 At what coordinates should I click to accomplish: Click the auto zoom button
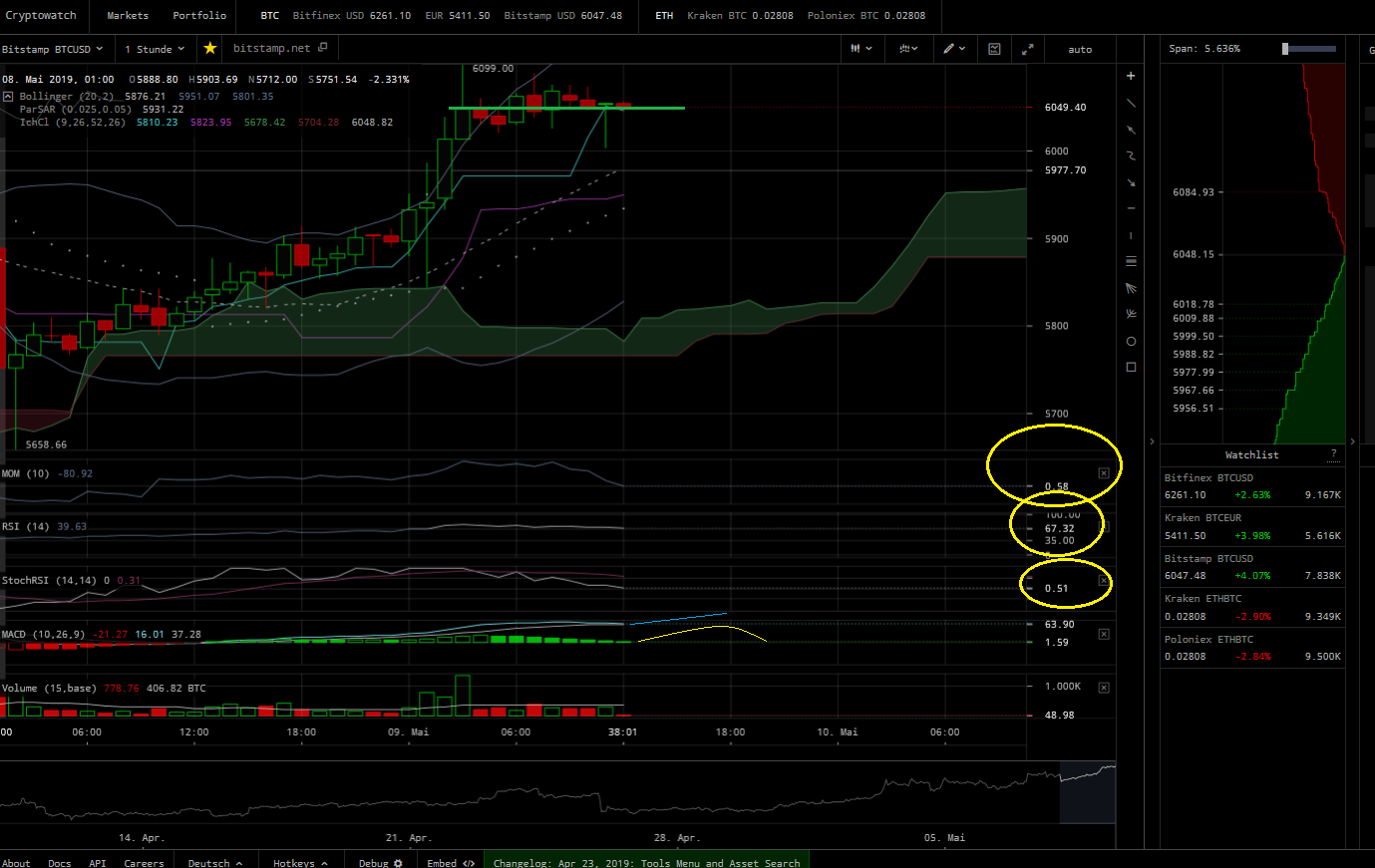tap(1079, 48)
